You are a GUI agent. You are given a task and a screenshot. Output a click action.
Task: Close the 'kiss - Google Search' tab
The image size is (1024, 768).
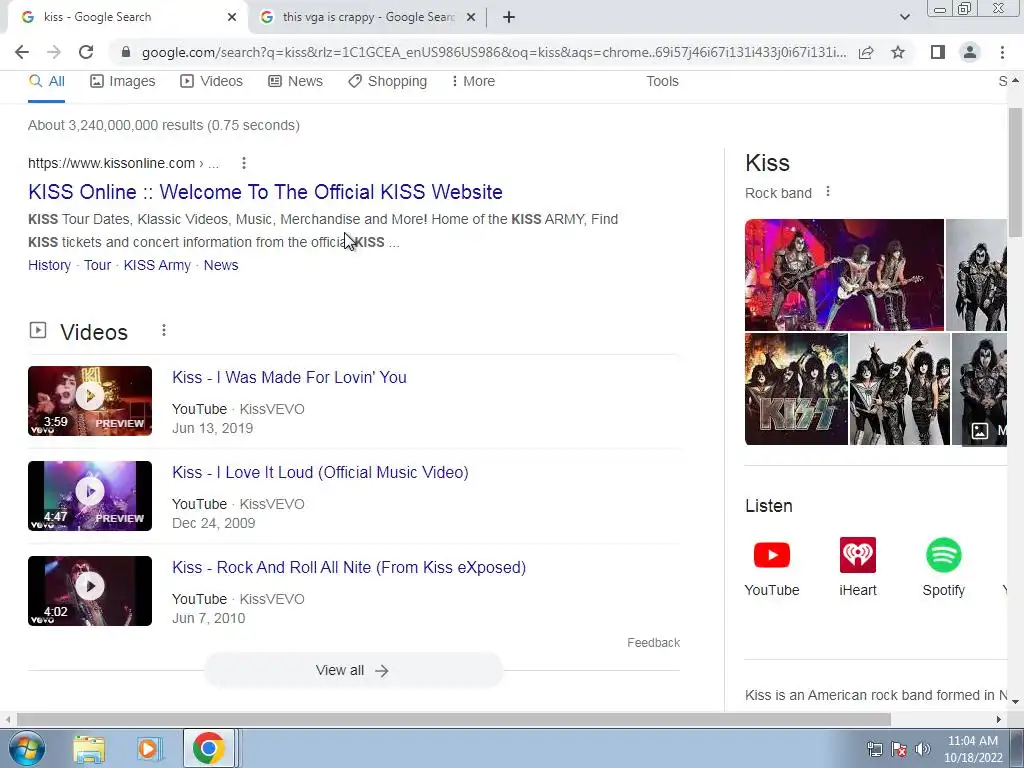(232, 18)
